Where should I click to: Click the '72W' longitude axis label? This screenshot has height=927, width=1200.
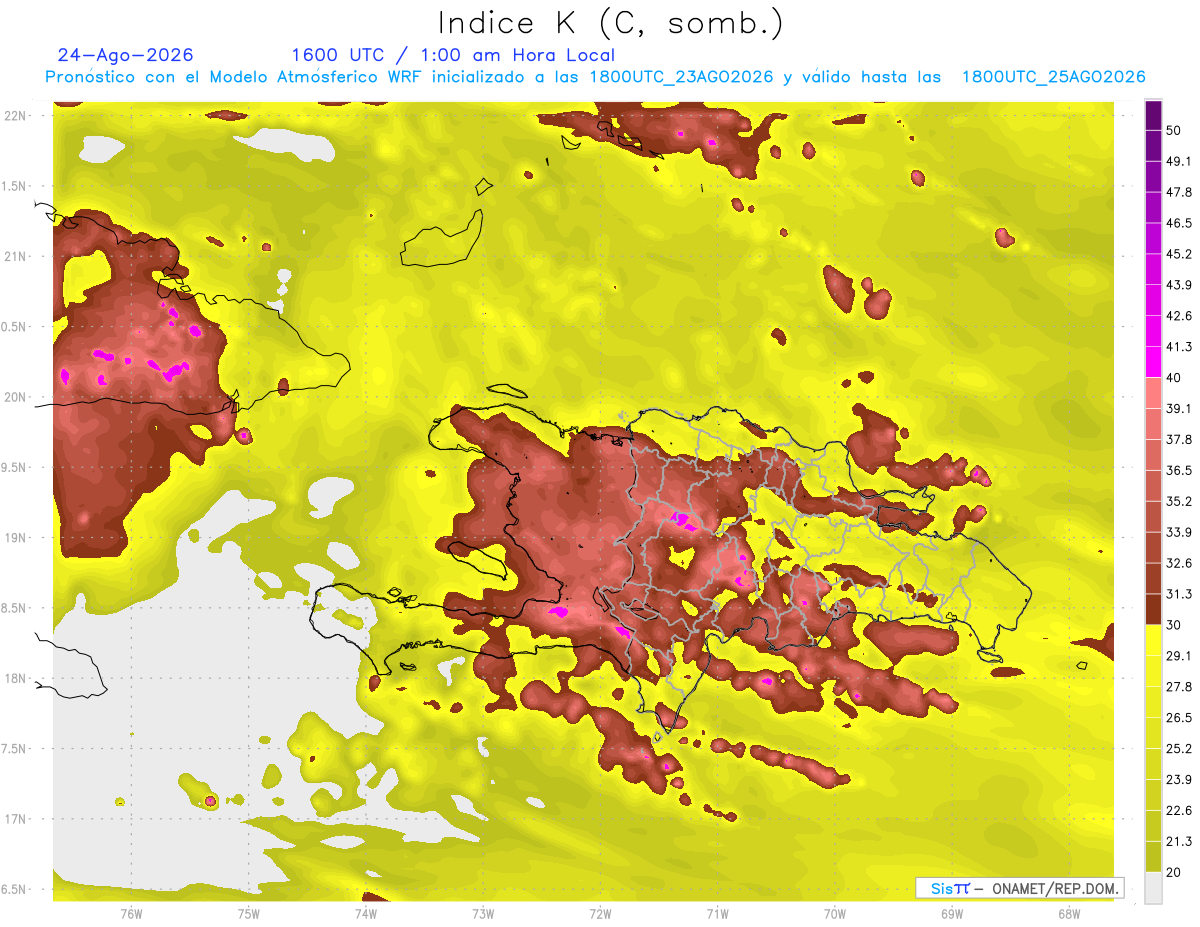coord(600,914)
